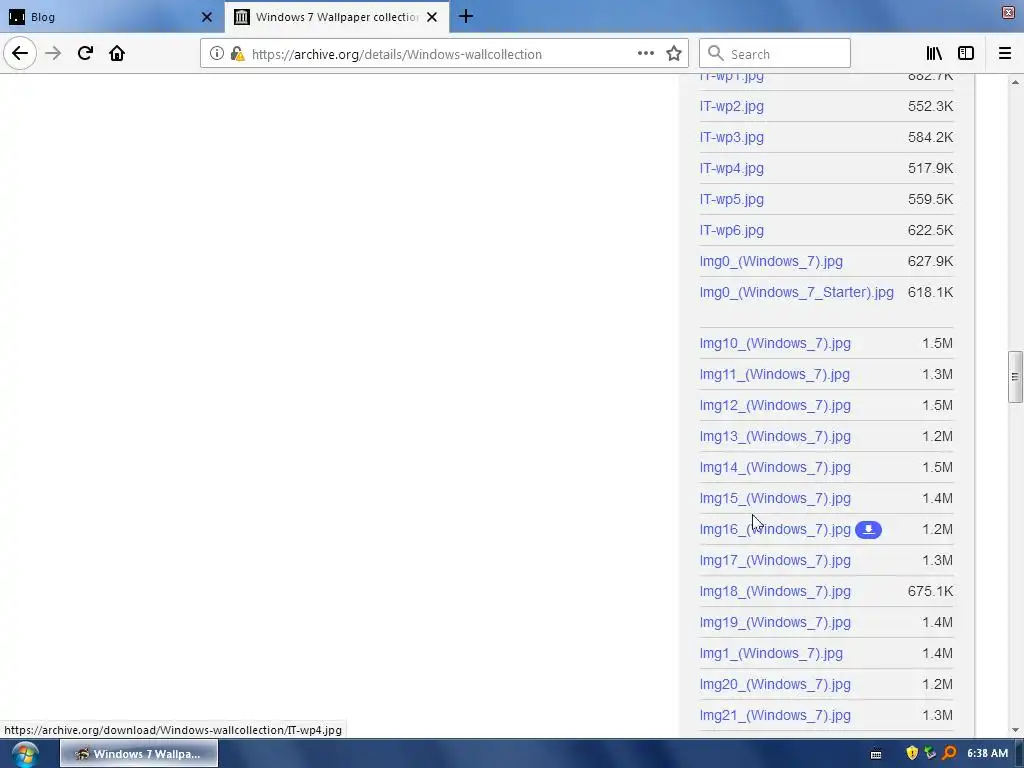Reload the current page
The width and height of the screenshot is (1024, 768).
(85, 54)
